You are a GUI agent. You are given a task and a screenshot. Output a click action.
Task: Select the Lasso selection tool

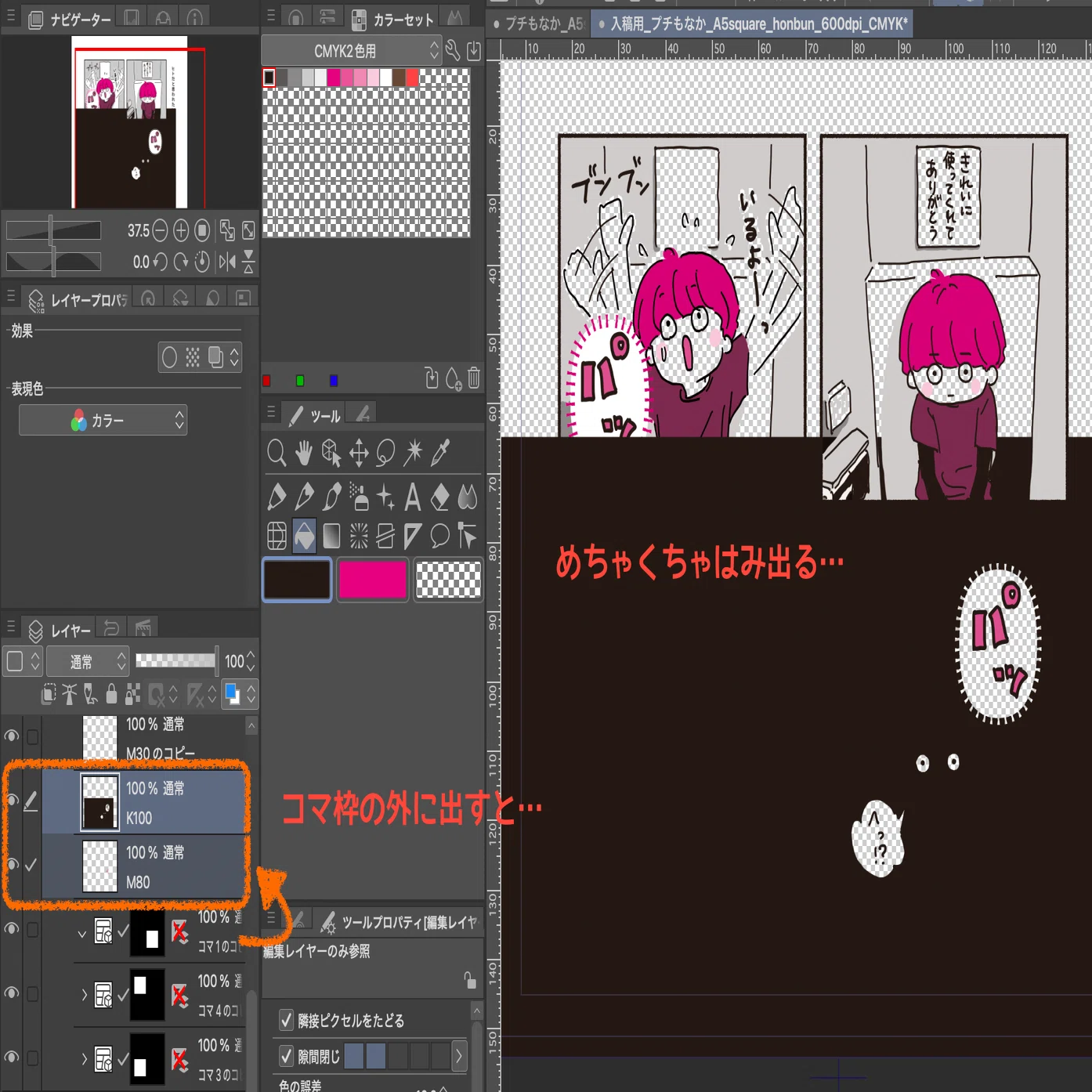385,453
